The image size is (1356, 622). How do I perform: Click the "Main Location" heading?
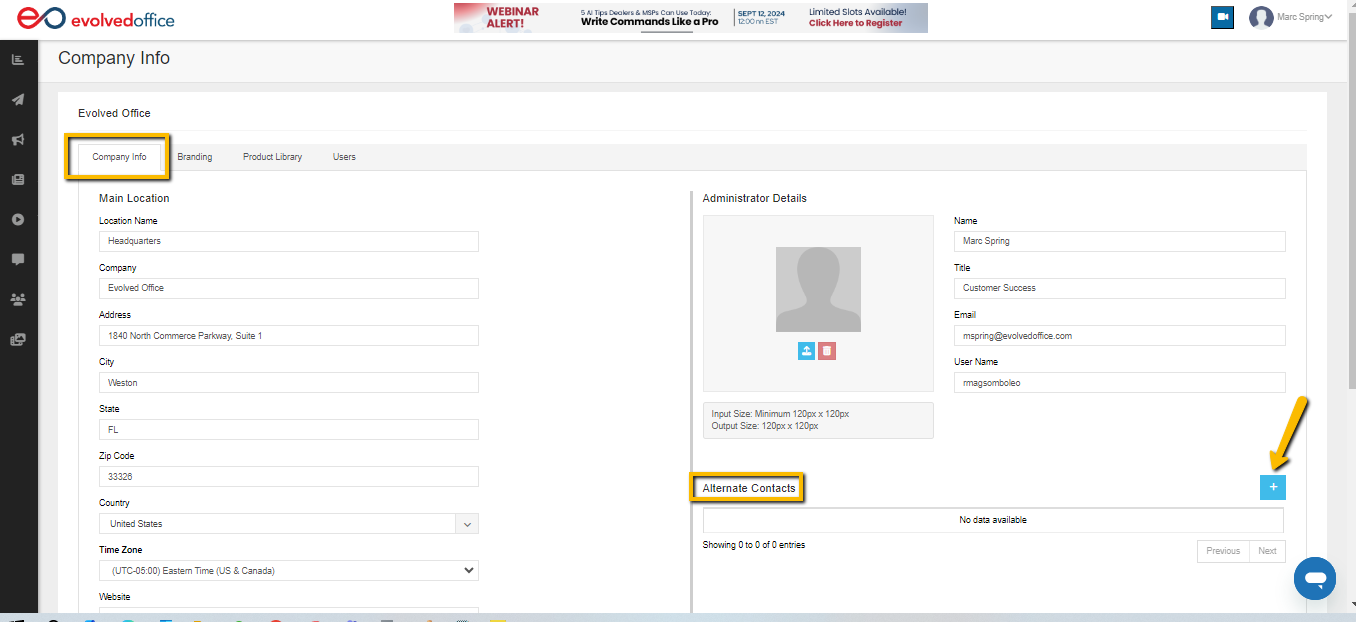point(134,198)
